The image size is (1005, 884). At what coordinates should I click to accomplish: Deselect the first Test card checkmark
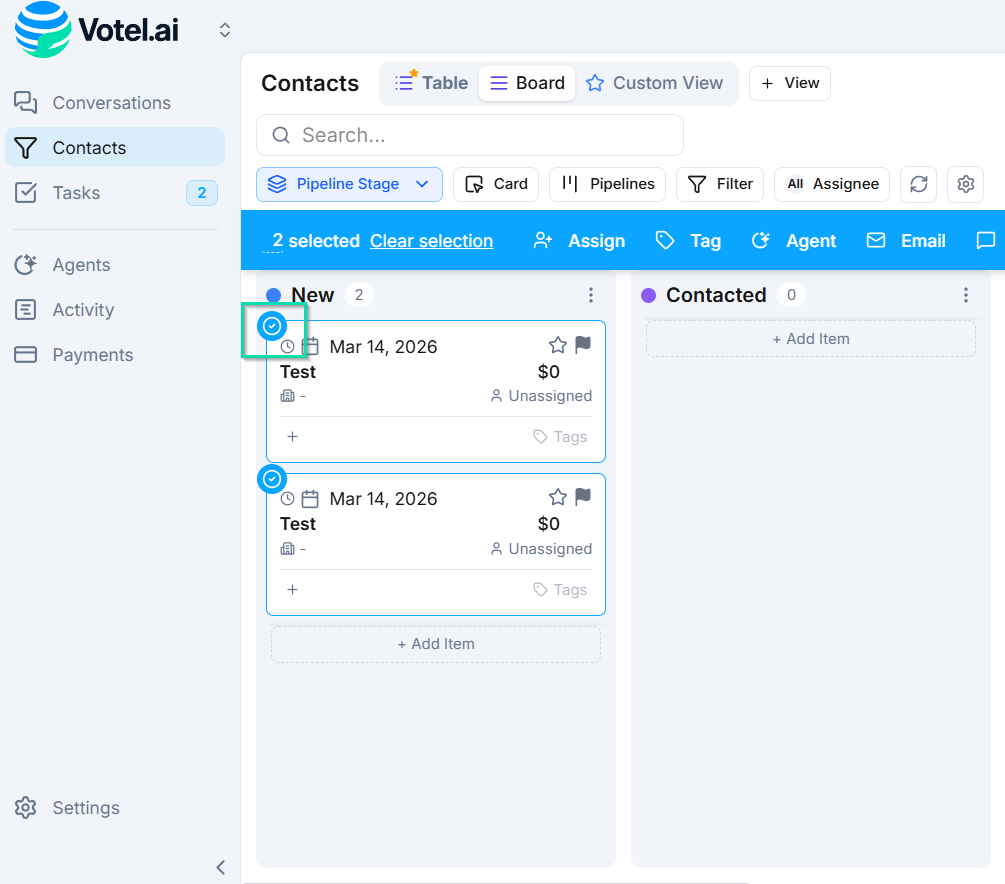pos(272,325)
